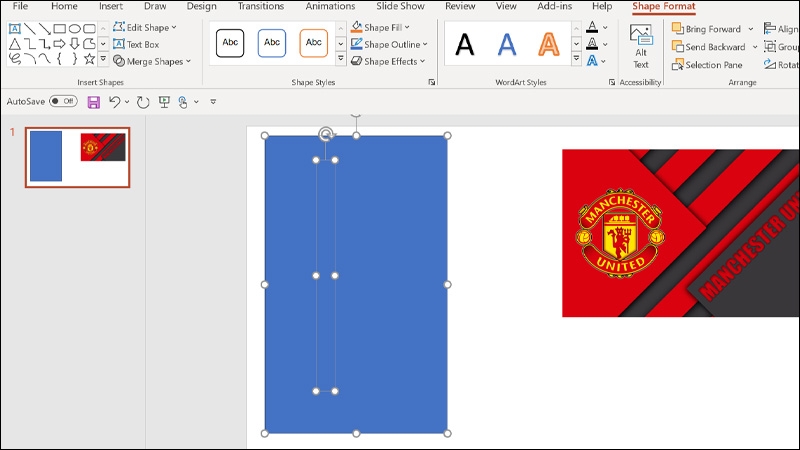Image resolution: width=800 pixels, height=450 pixels.
Task: Open the Shape Fill dropdown
Action: click(380, 28)
